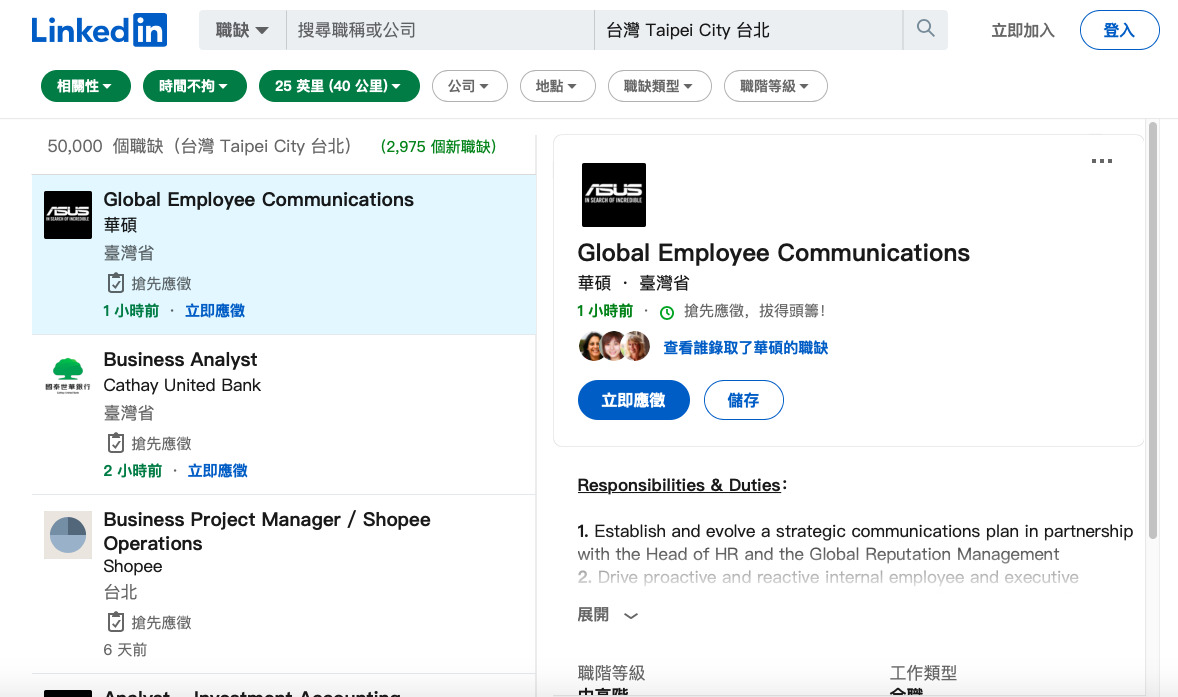Click 1 小時前 in the job detail header
The image size is (1178, 697).
(x=606, y=311)
